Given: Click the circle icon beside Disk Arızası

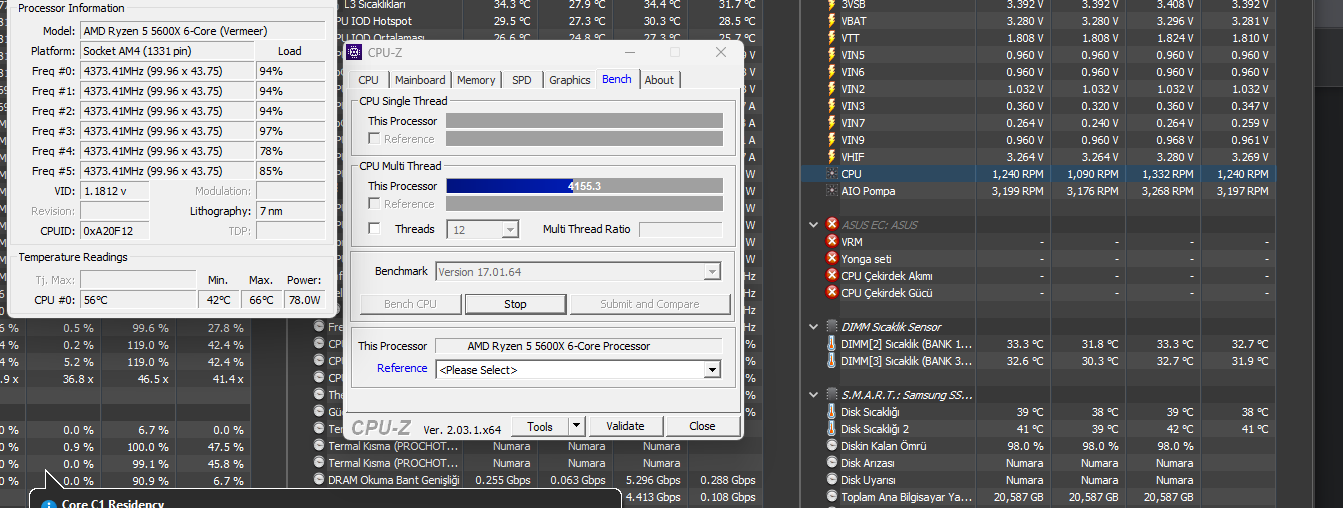Looking at the screenshot, I should 831,463.
